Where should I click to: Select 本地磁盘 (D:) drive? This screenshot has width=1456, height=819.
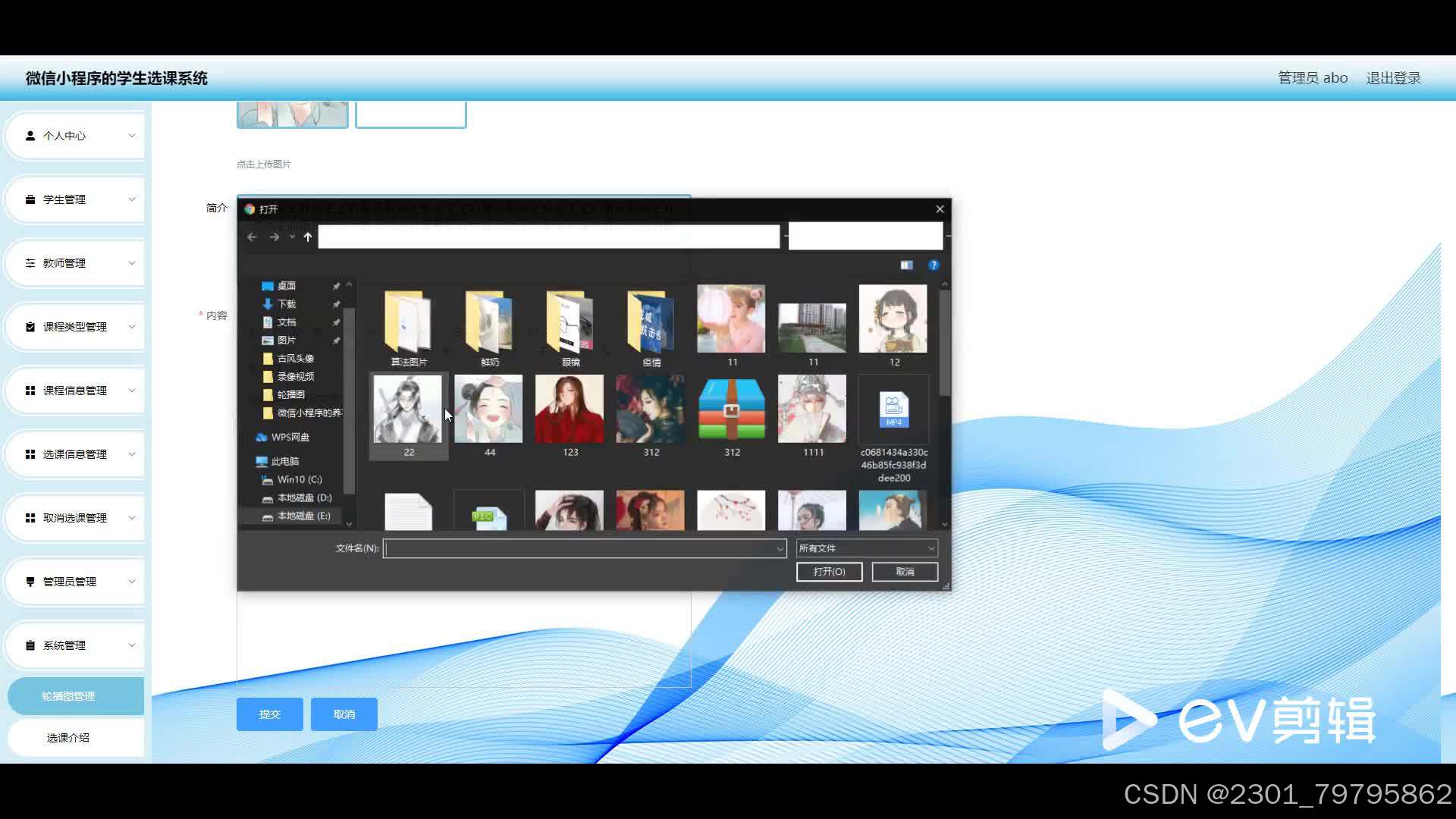coord(303,497)
